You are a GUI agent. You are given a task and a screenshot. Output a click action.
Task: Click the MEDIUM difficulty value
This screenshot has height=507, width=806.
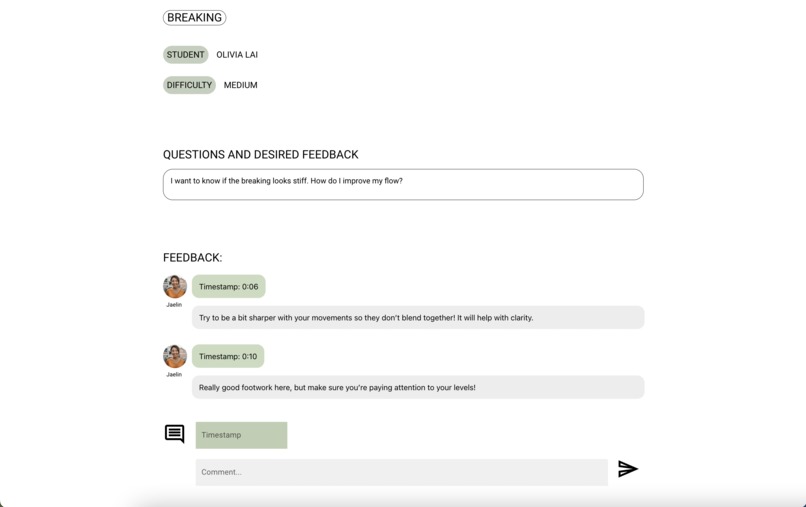(x=241, y=85)
